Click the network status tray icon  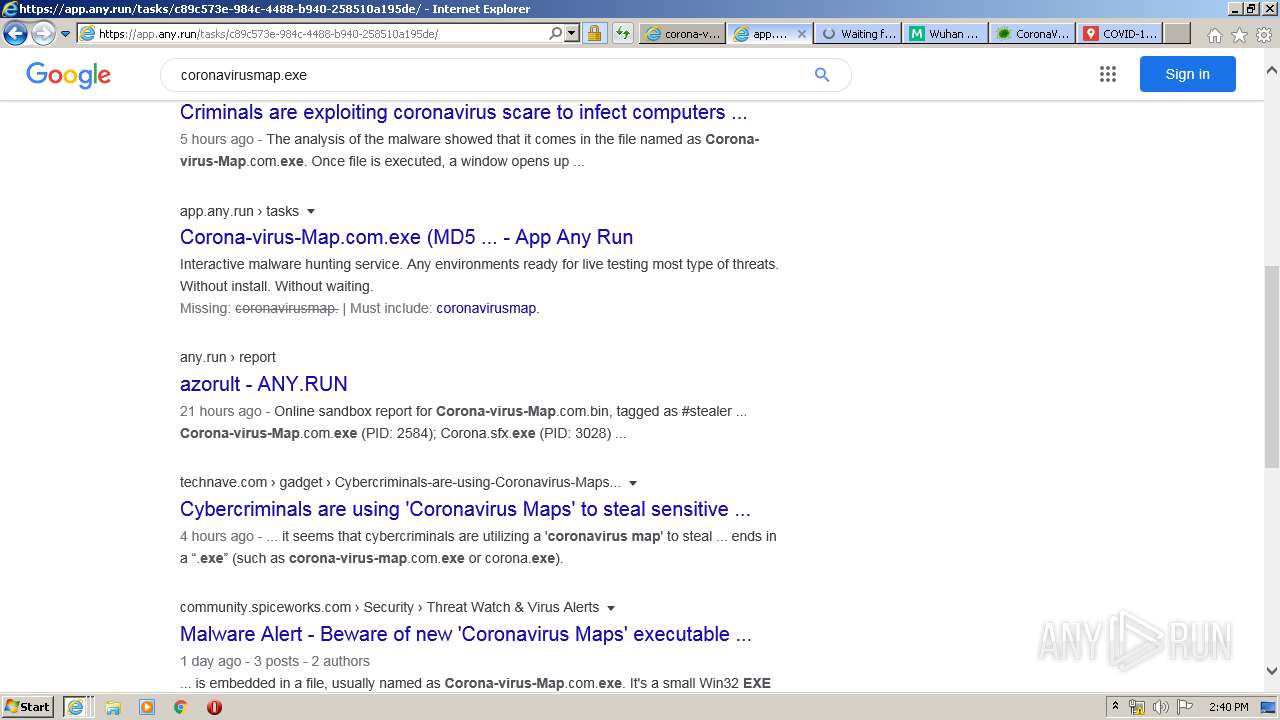click(x=1137, y=707)
